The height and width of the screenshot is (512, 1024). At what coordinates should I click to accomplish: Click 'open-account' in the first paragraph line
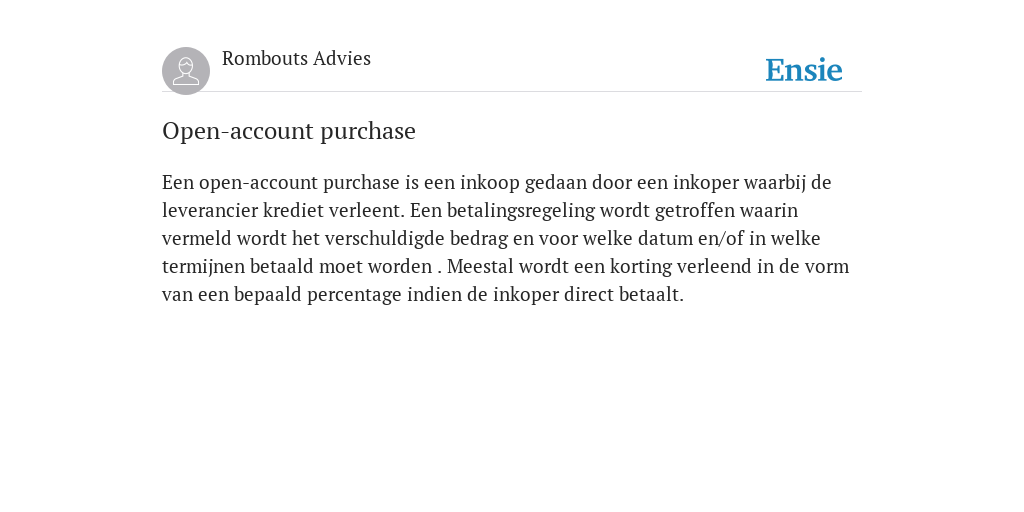[x=259, y=184]
